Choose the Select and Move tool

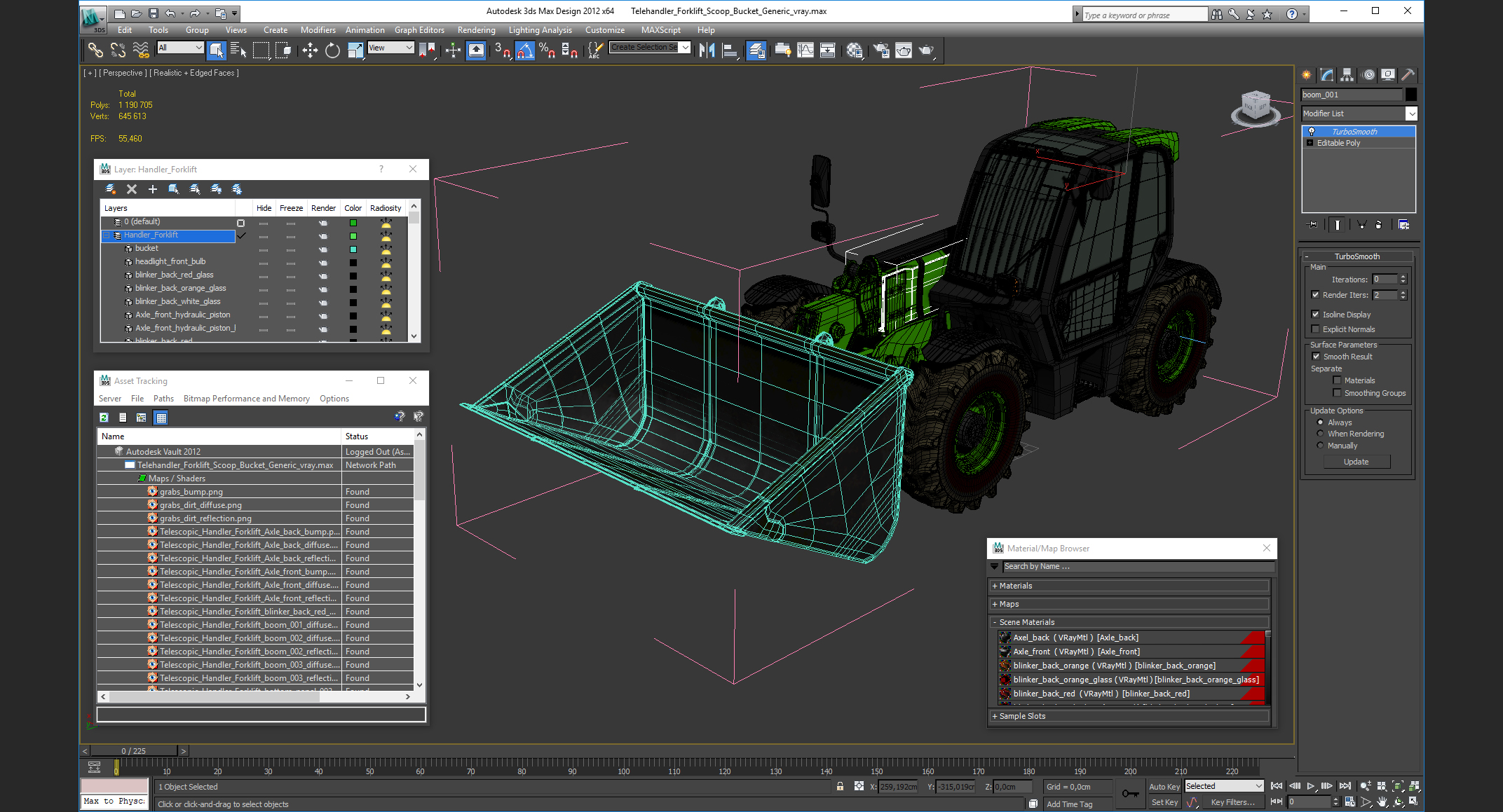pyautogui.click(x=310, y=50)
